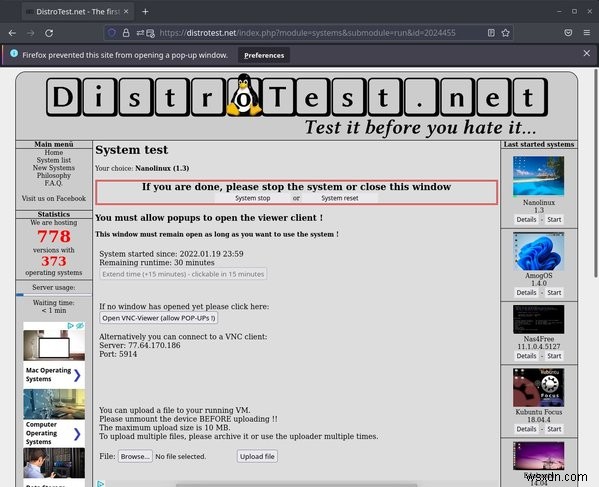This screenshot has height=487, width=599.
Task: Open a new tab with plus icon
Action: [145, 12]
